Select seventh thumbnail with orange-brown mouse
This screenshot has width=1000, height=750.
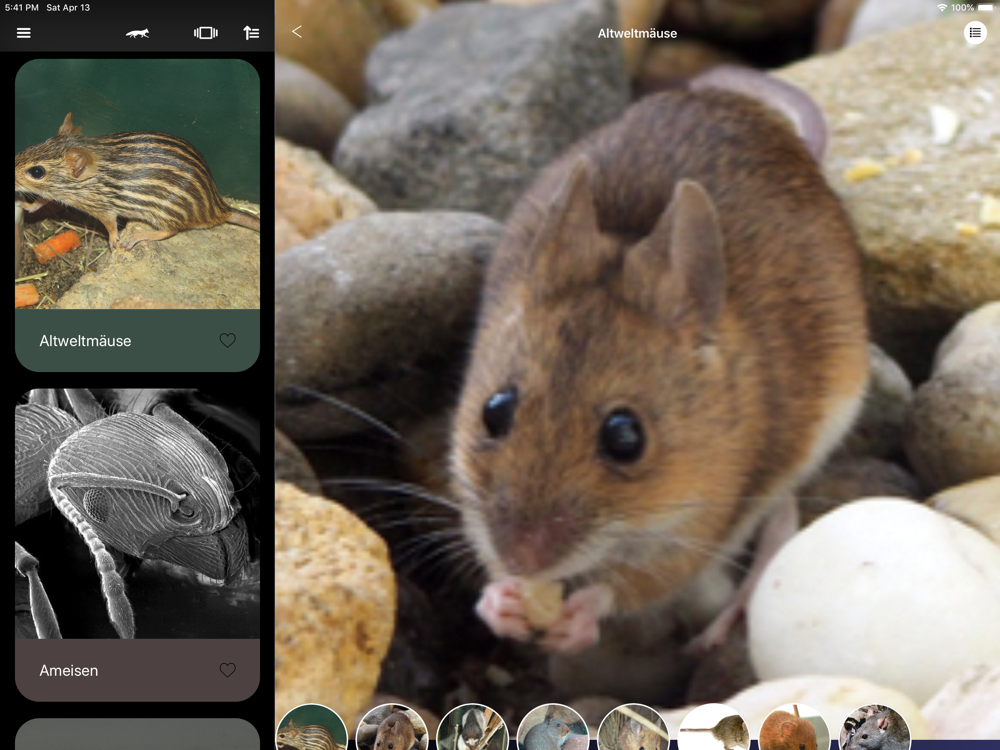(x=794, y=728)
